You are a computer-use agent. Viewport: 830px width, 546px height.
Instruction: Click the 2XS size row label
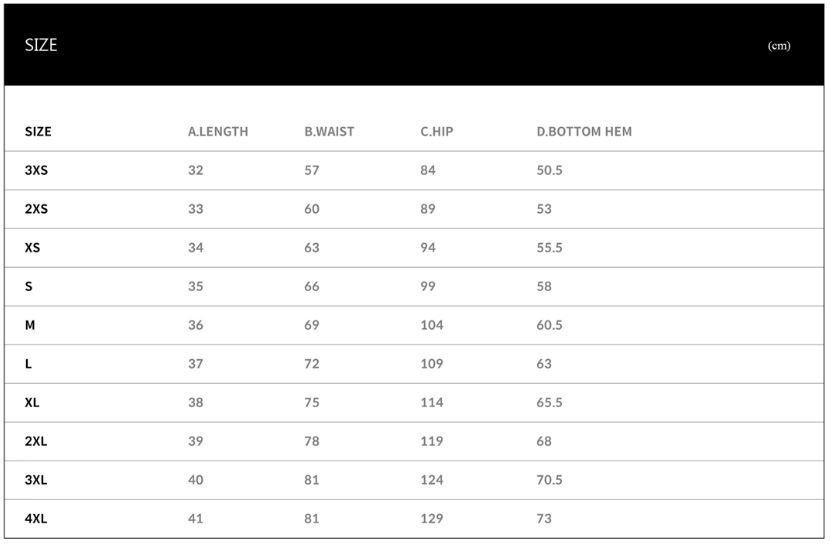click(x=36, y=209)
